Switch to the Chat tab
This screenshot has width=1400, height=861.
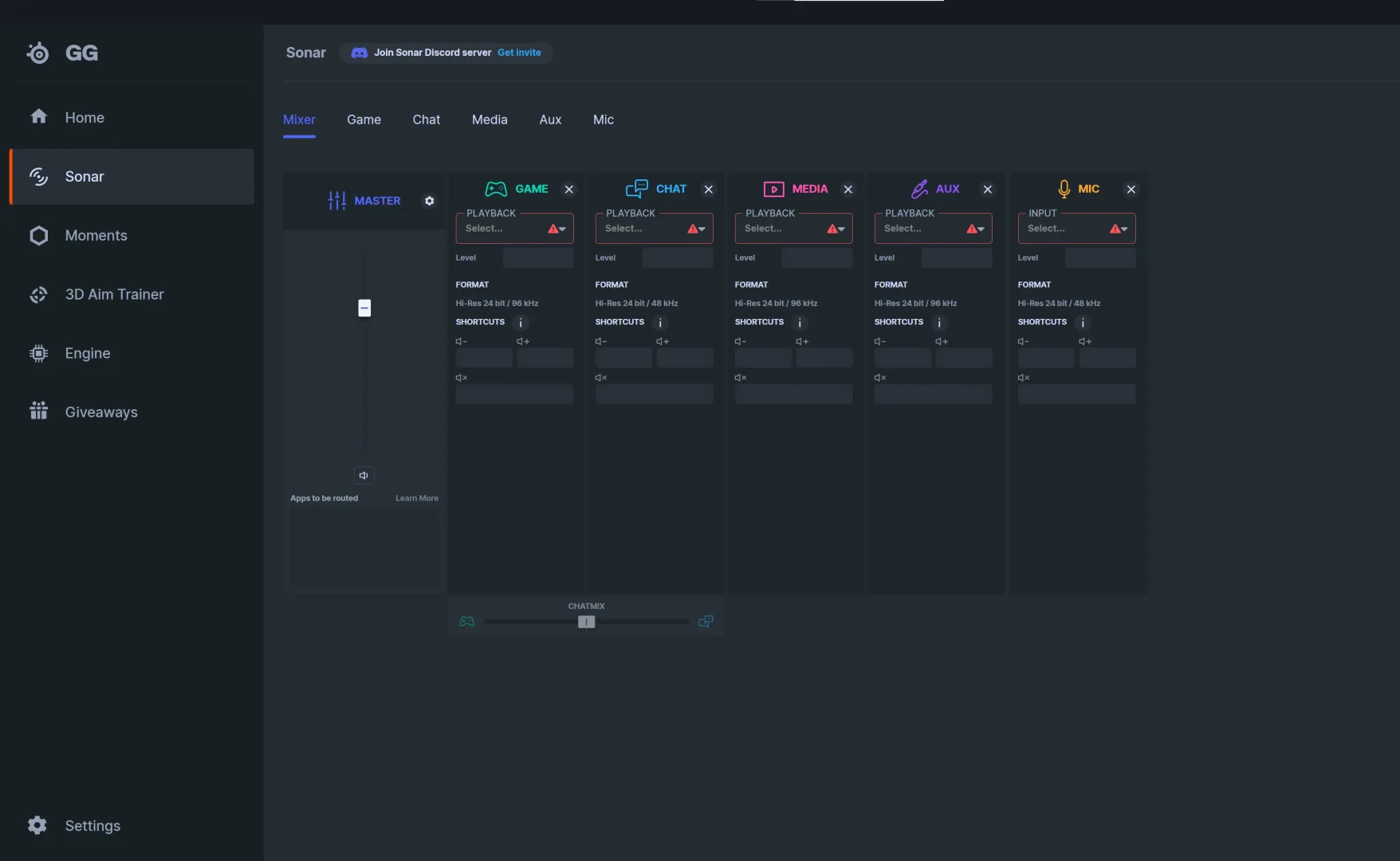click(427, 120)
